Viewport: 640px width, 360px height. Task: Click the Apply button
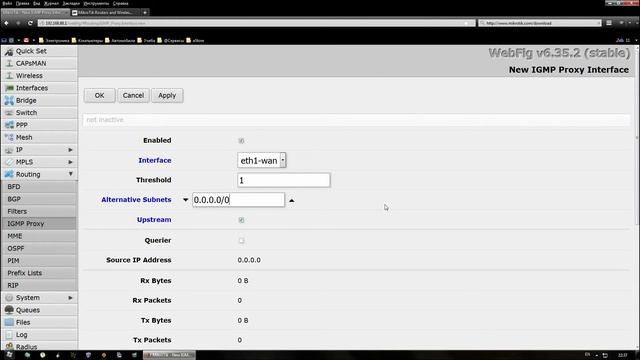[x=167, y=96]
